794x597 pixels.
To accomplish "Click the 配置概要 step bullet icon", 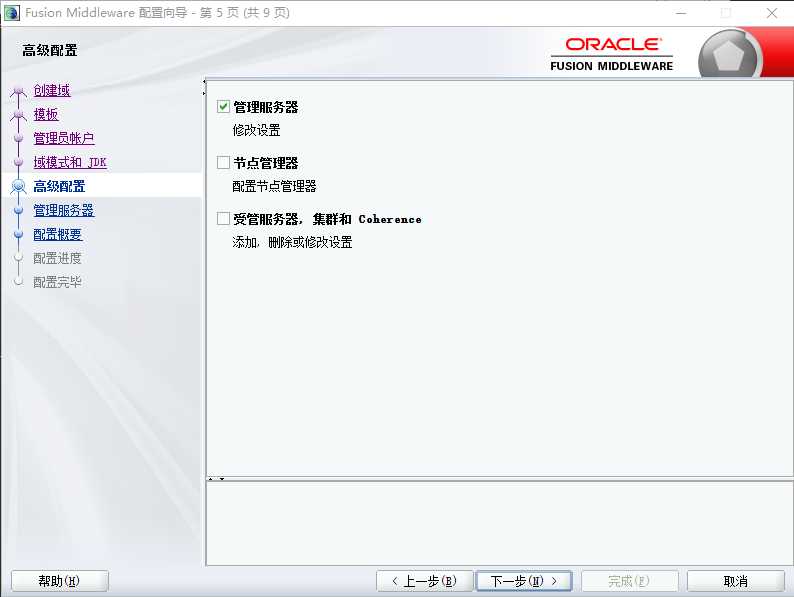I will tap(19, 234).
